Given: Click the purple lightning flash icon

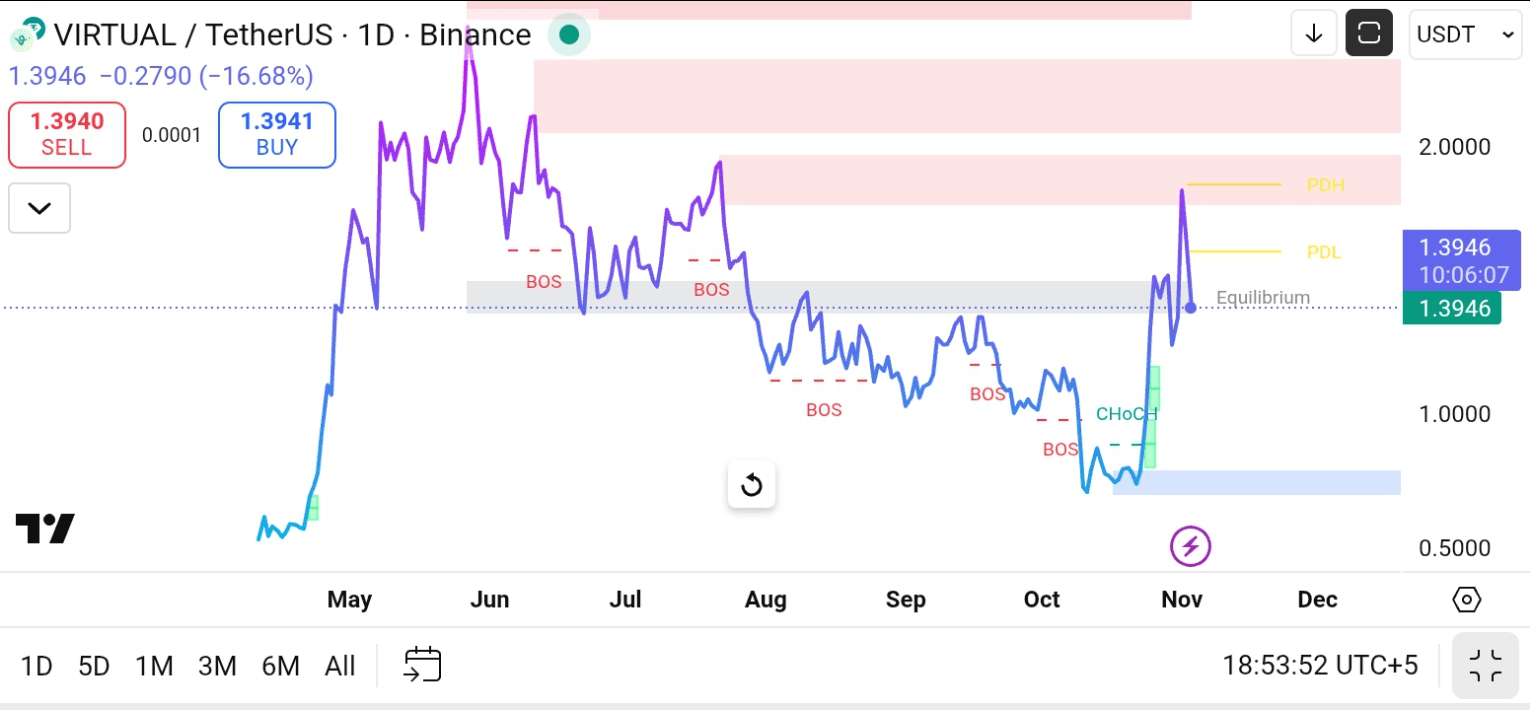Looking at the screenshot, I should click(1190, 546).
